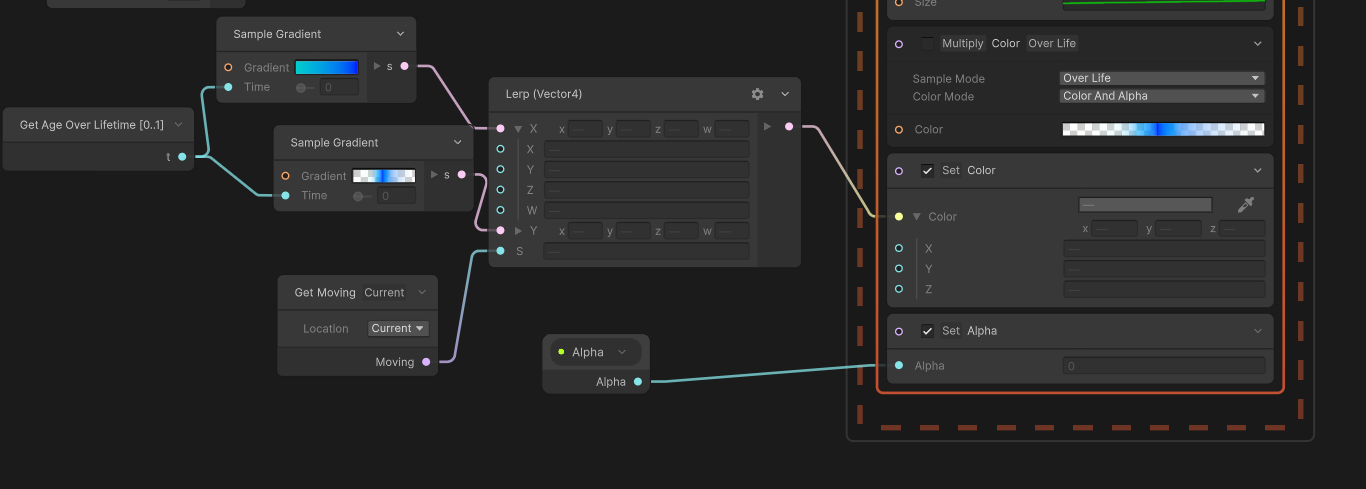
Task: Click the Time slider in the checkered Sample Gradient node
Action: click(363, 196)
